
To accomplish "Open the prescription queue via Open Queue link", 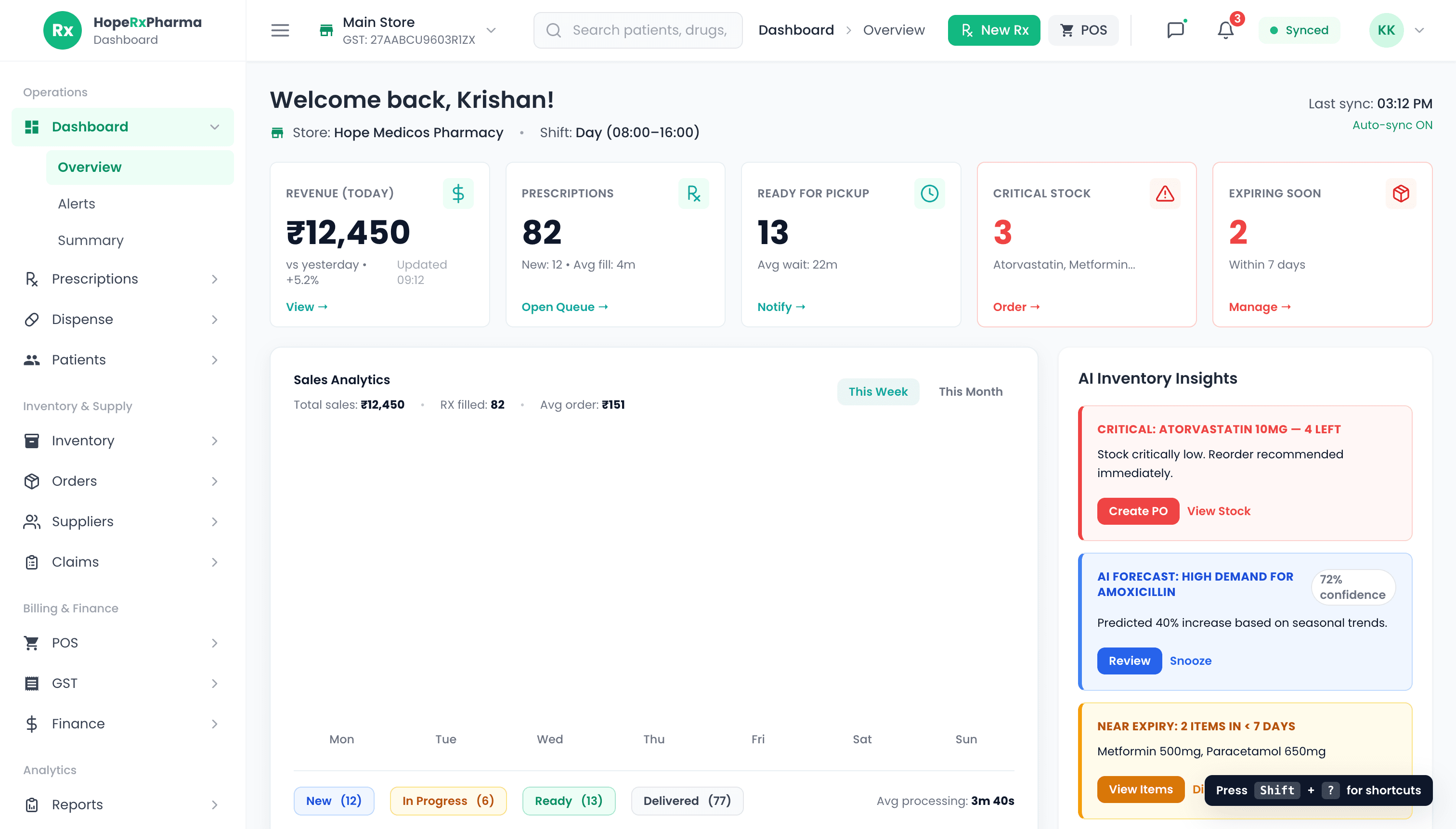I will click(x=564, y=307).
